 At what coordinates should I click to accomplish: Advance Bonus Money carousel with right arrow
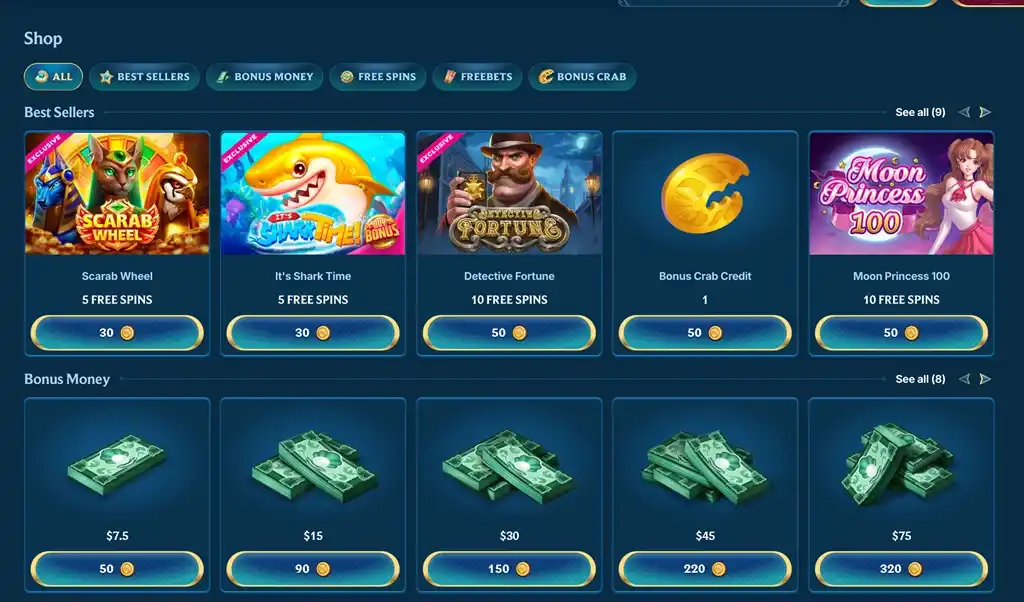pos(985,379)
